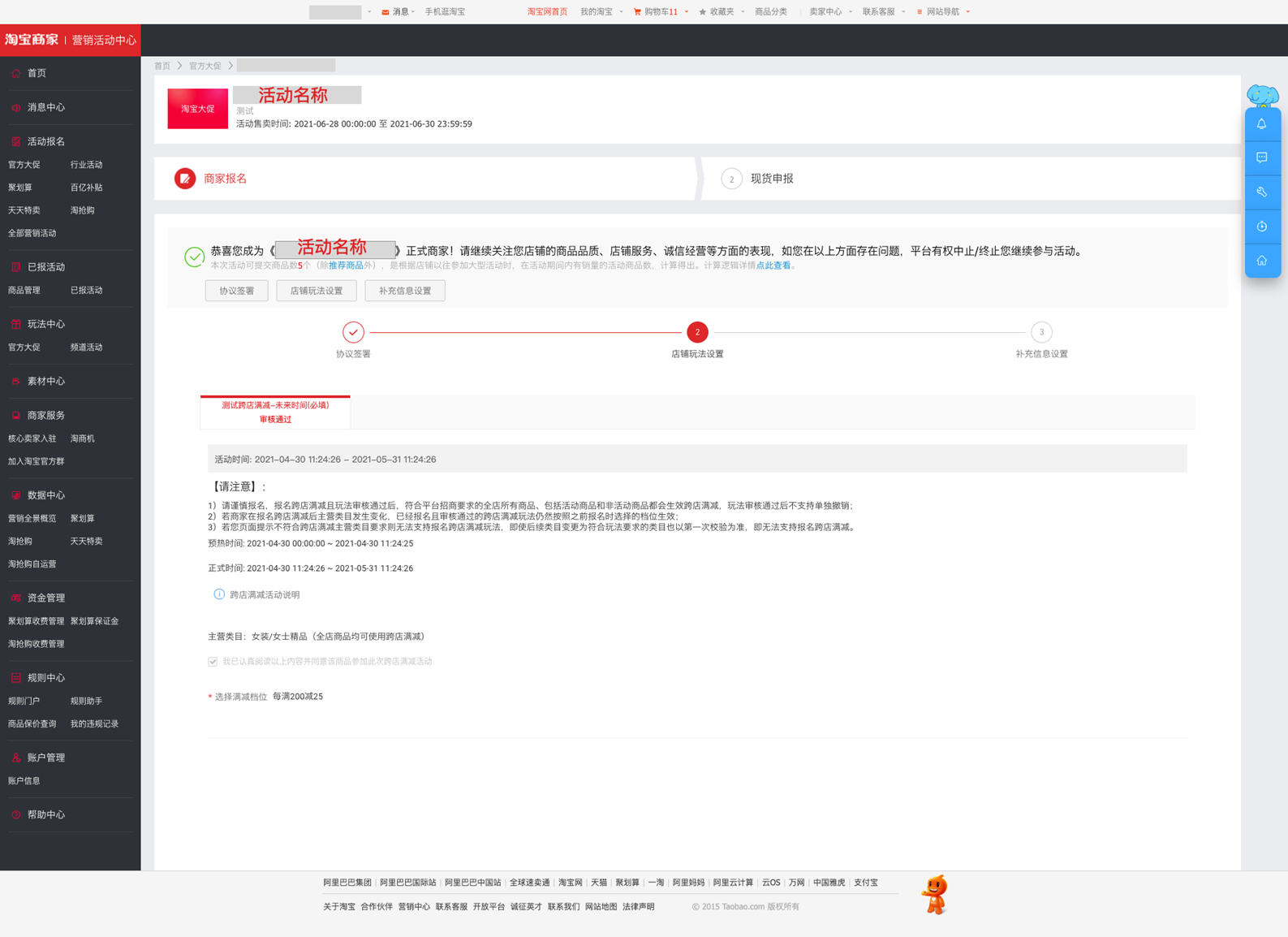The image size is (1288, 937).
Task: Open 商品管理 under 已报活动
Action: click(x=24, y=291)
